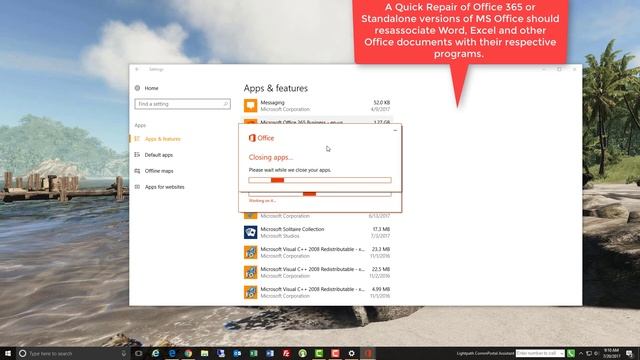
Task: Open Task View from the taskbar
Action: click(139, 353)
